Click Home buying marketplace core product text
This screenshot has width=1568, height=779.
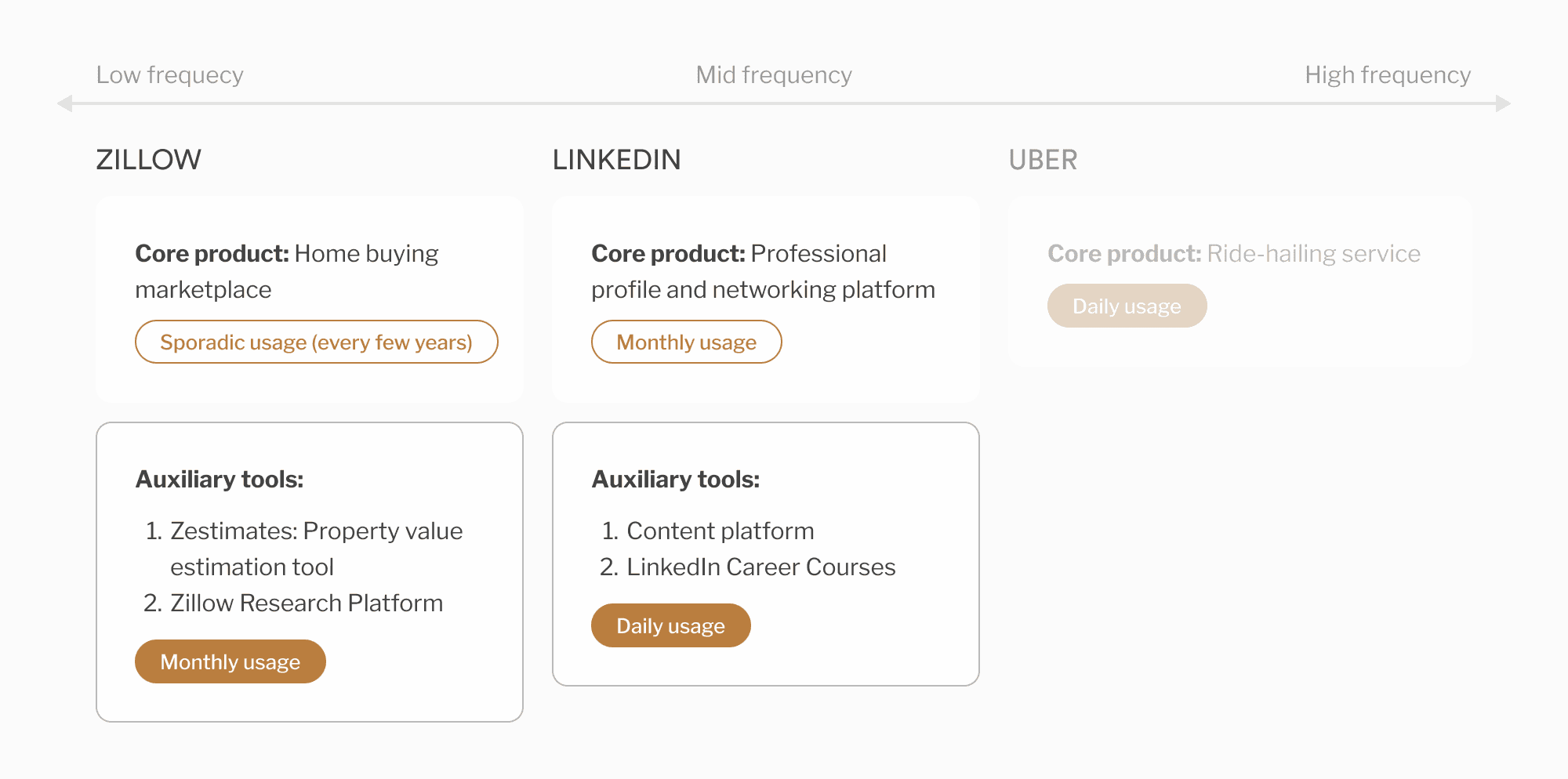[x=287, y=271]
